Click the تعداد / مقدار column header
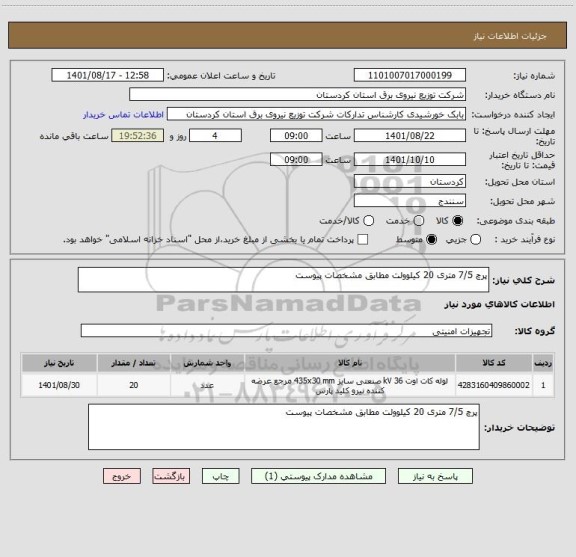This screenshot has height=557, width=576. click(x=134, y=363)
